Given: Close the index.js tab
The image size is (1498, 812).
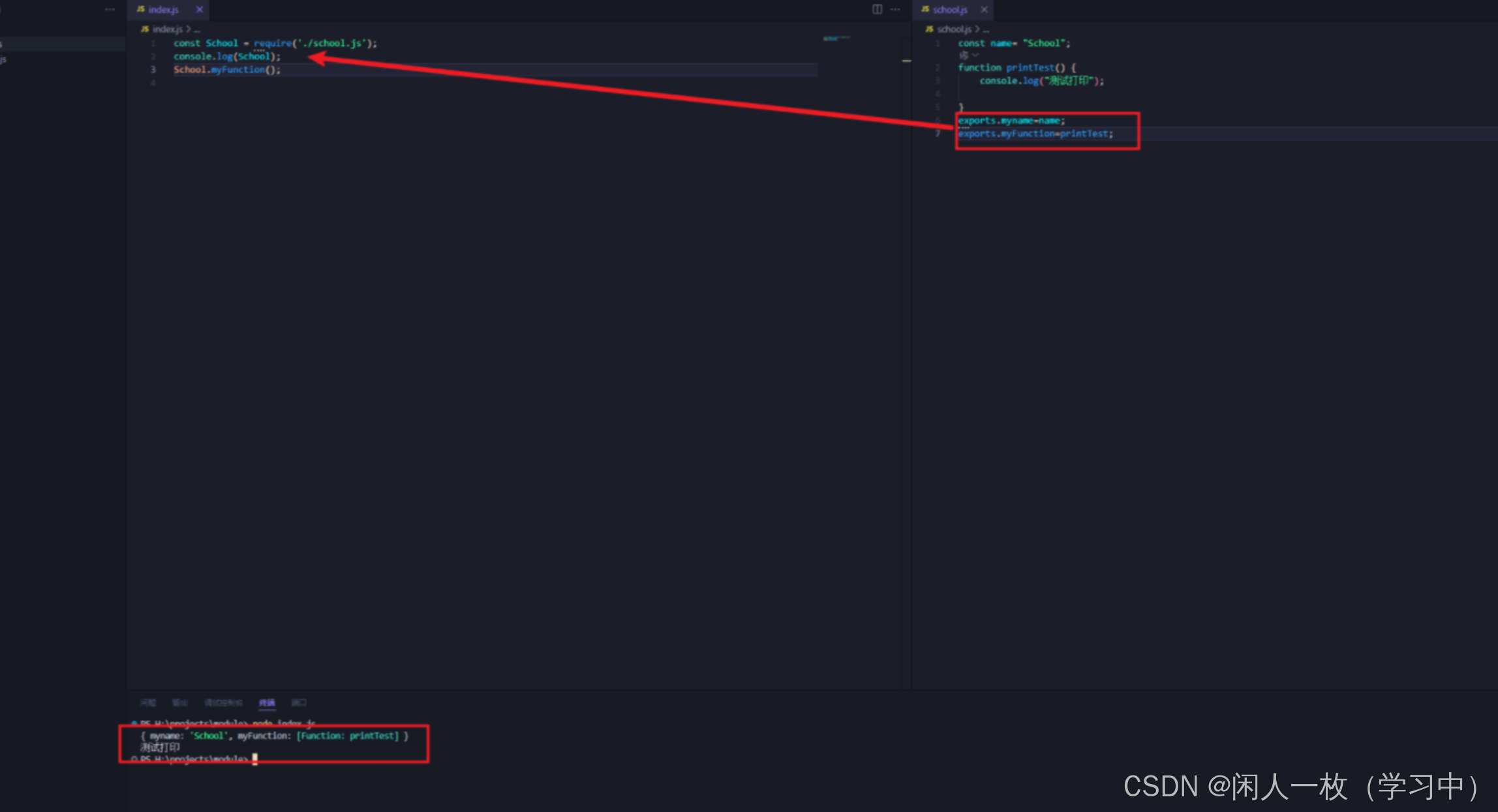Looking at the screenshot, I should 200,10.
